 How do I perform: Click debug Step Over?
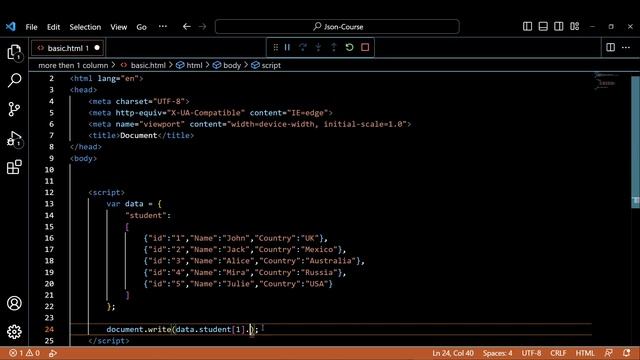(x=302, y=47)
